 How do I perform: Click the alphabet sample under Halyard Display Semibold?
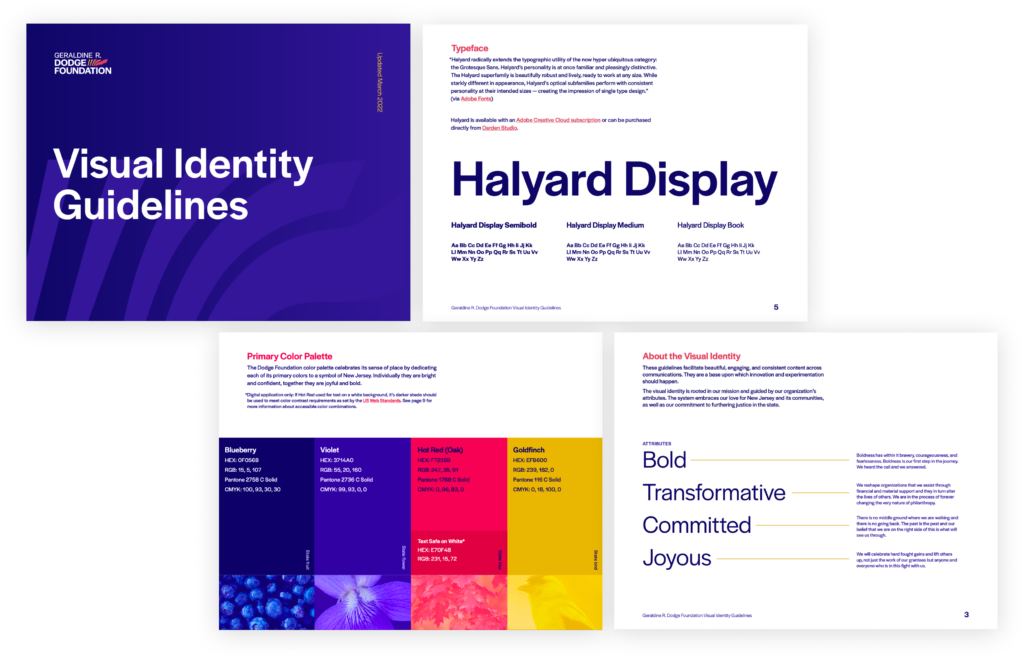[494, 252]
